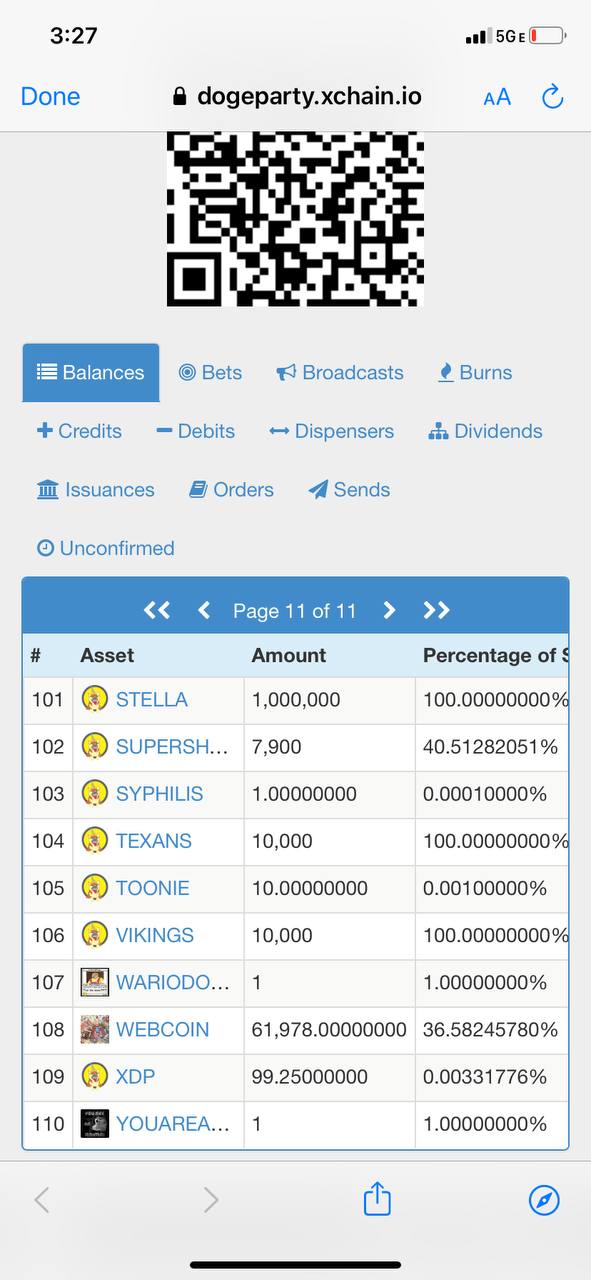Screen dimensions: 591x1280
Task: Go to previous page with left chevron
Action: tap(204, 610)
